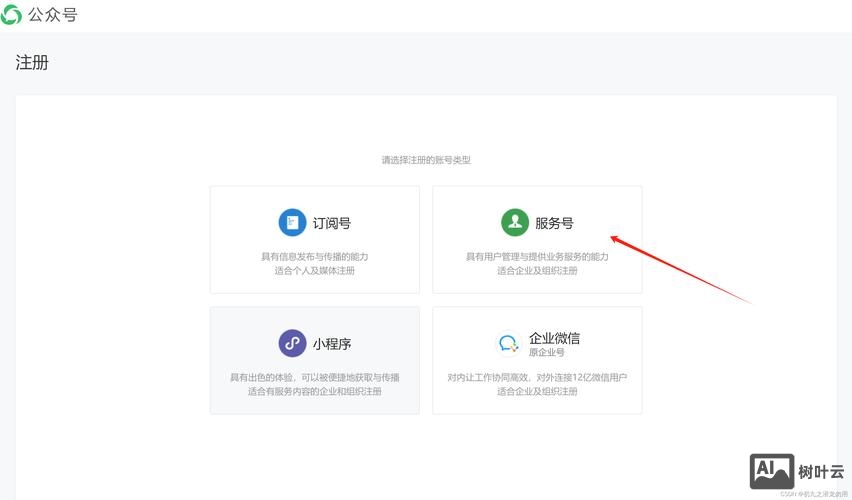852x500 pixels.
Task: Click the purple 小程序 icon
Action: (x=292, y=344)
